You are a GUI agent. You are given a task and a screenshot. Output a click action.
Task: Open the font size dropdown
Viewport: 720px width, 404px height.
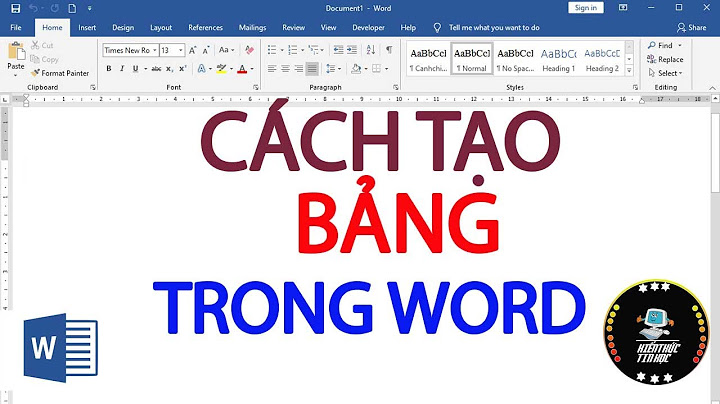pos(181,50)
